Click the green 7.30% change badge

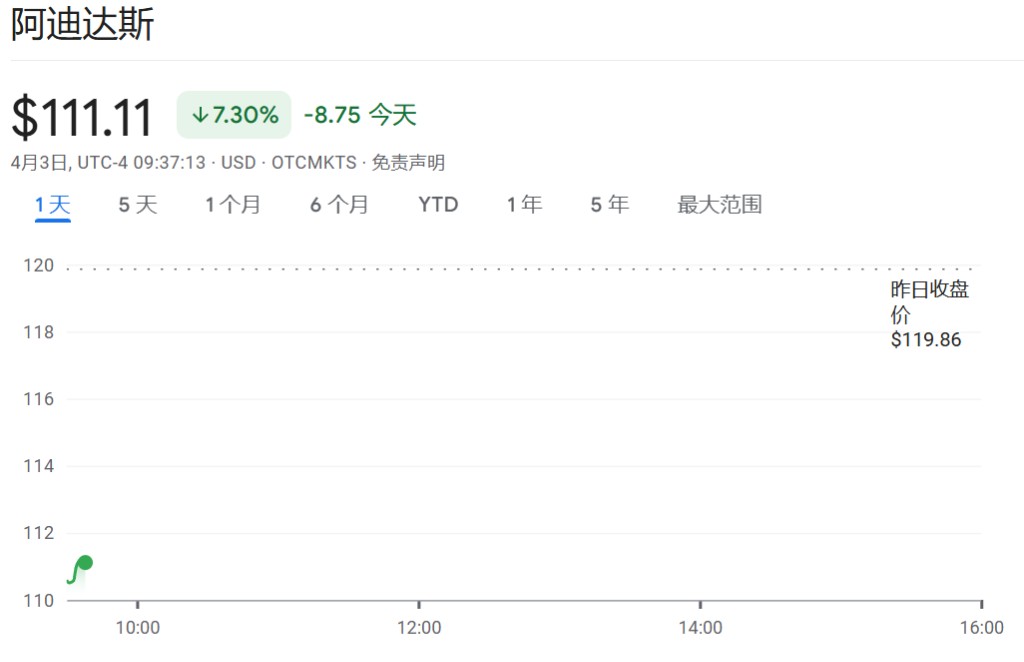(234, 115)
